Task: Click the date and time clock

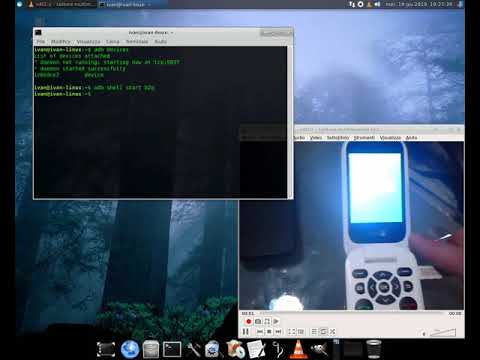Action: [x=419, y=4]
